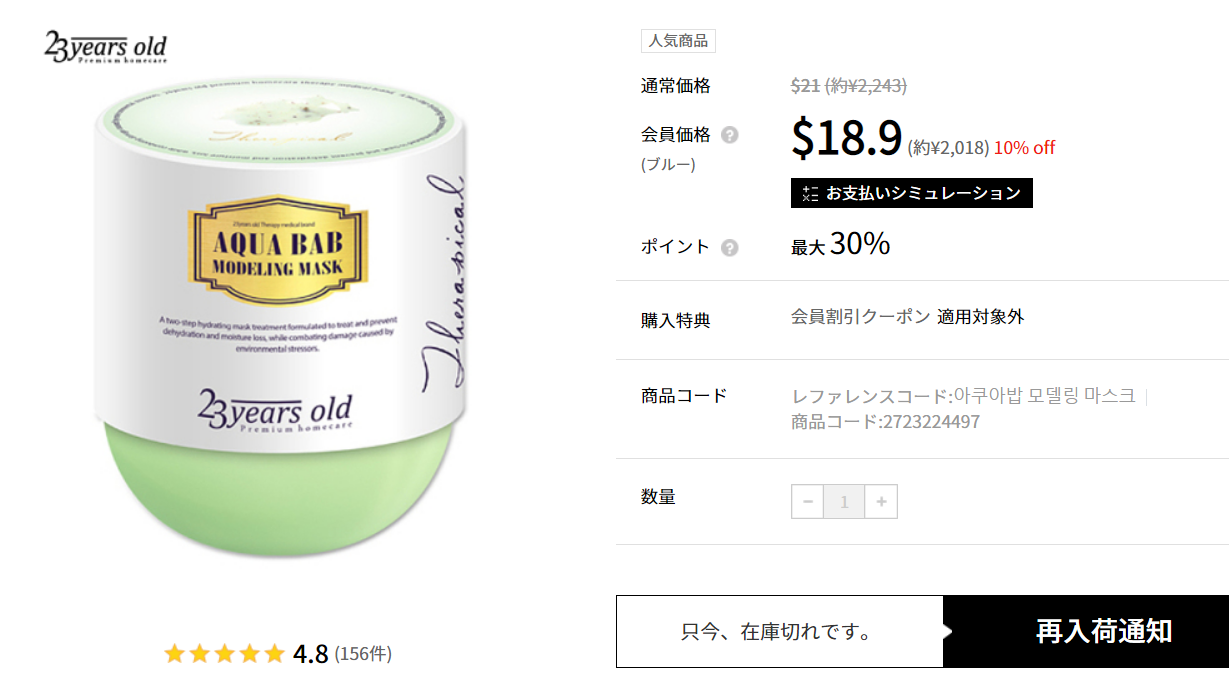The height and width of the screenshot is (691, 1229).
Task: Click the お支払いシミュレーション button
Action: coord(912,193)
